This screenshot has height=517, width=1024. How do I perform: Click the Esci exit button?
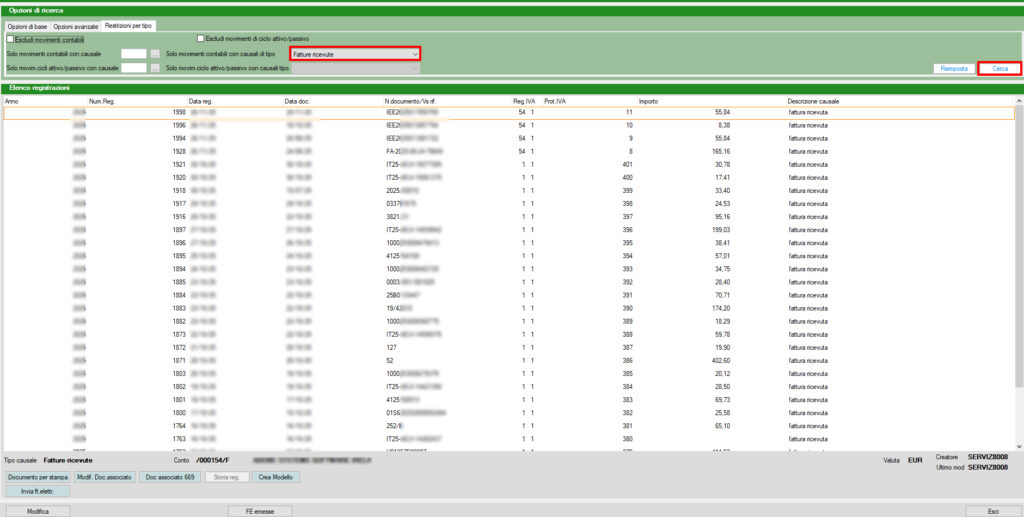pyautogui.click(x=990, y=510)
